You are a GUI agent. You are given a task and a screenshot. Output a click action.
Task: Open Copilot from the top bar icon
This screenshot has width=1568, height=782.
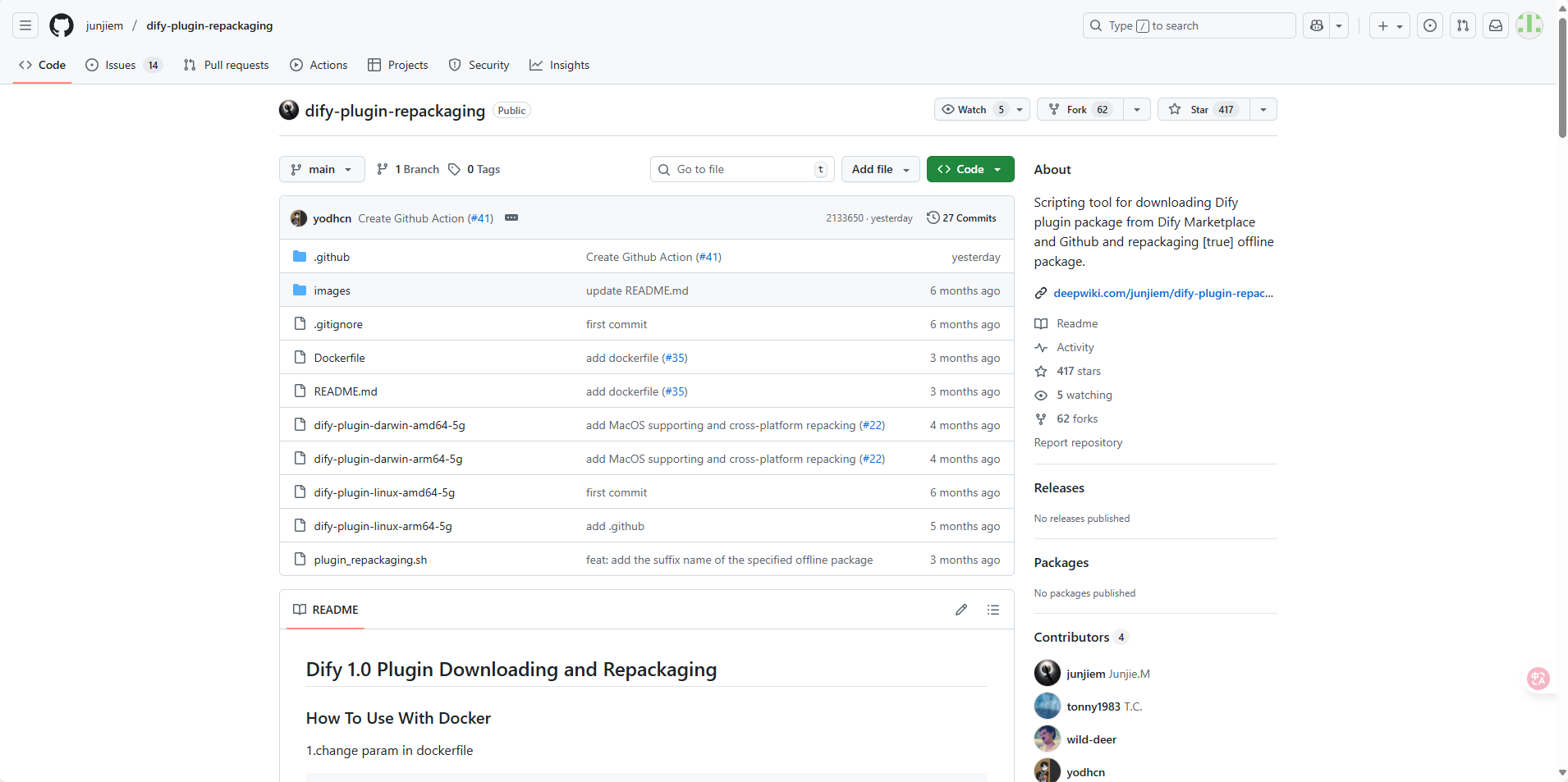[1318, 25]
